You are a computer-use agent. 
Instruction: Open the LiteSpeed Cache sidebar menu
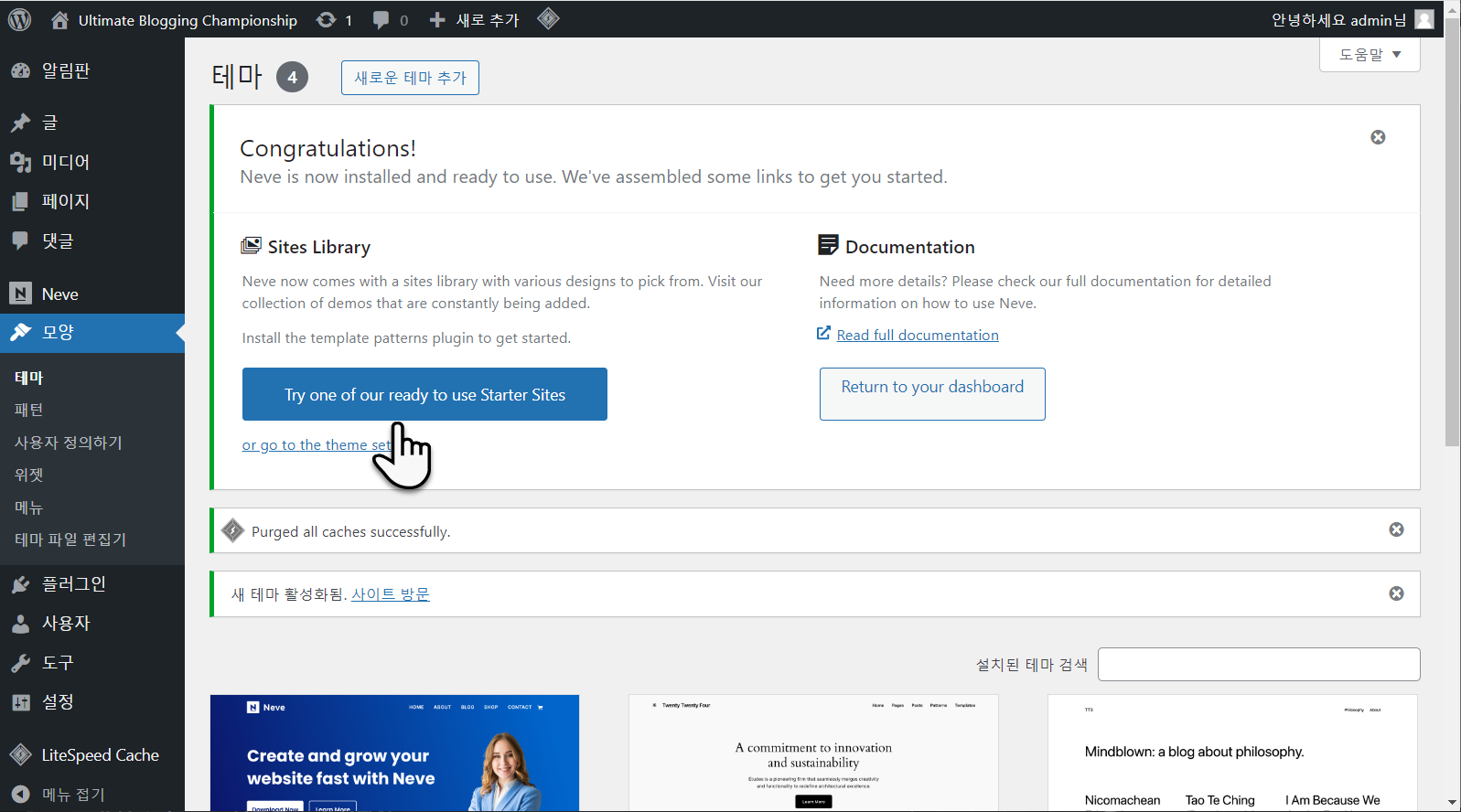(92, 755)
